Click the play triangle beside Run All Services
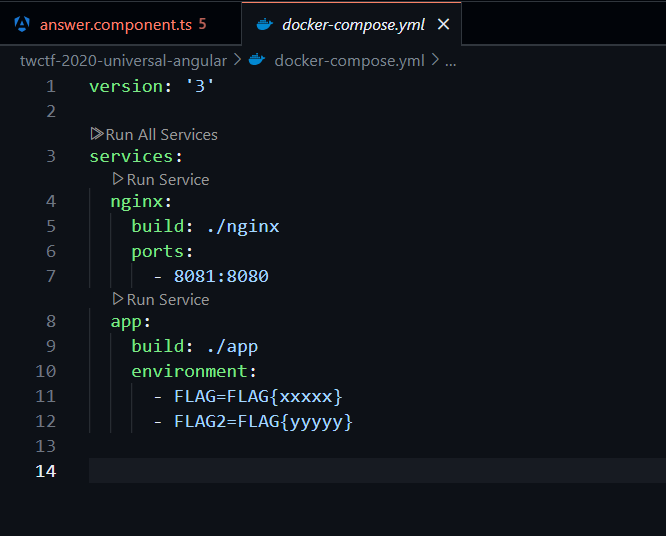This screenshot has width=666, height=536. 96,134
